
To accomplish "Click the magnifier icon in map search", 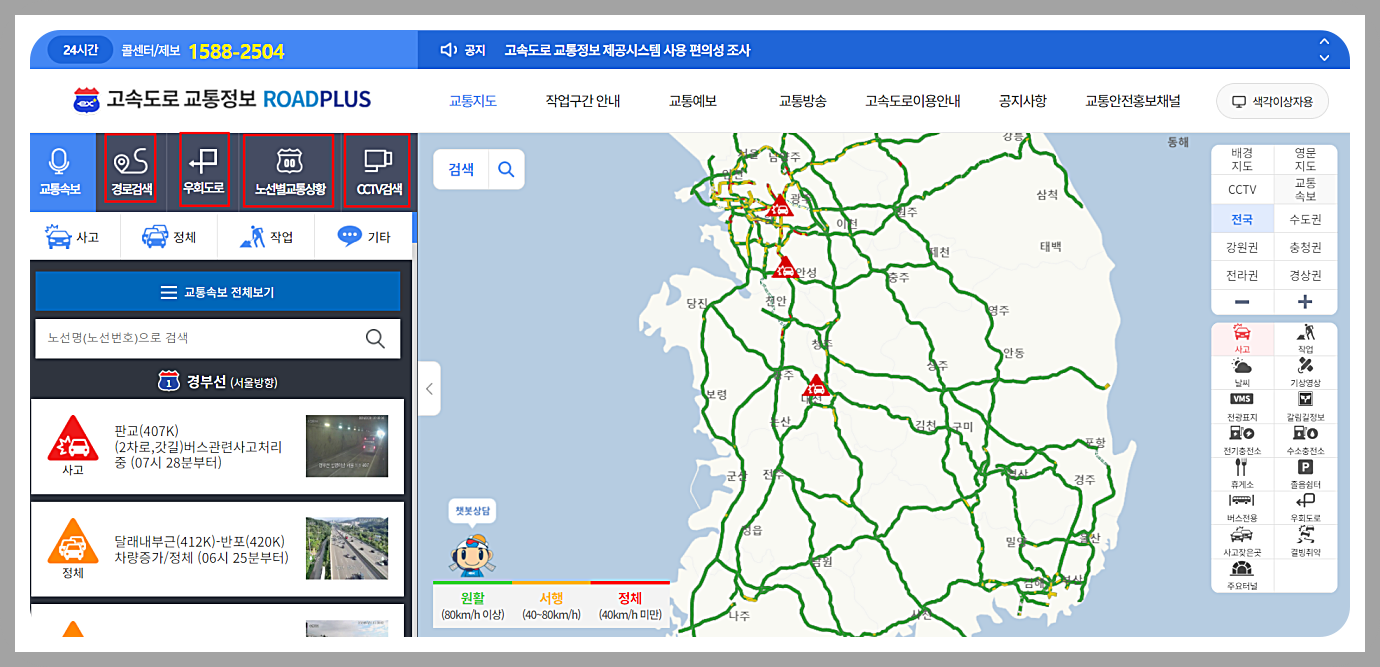I will [x=506, y=169].
